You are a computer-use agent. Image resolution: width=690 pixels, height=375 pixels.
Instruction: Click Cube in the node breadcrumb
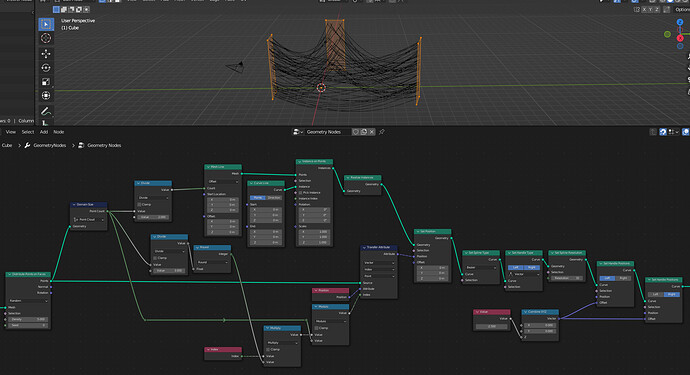pos(7,145)
